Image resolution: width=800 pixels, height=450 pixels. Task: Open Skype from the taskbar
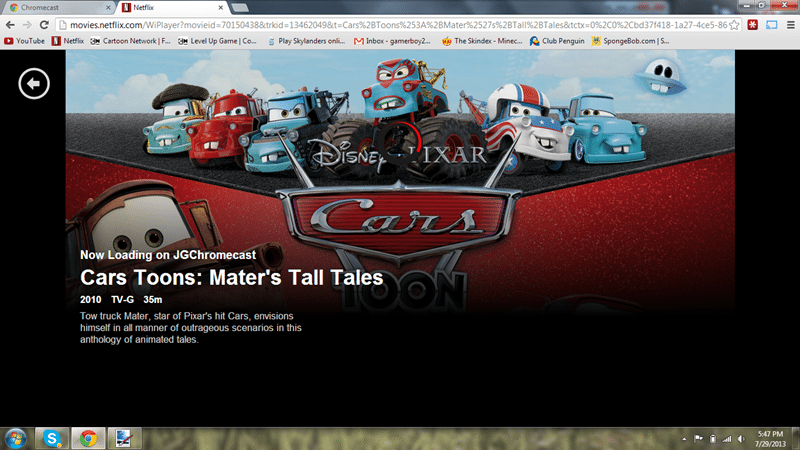pyautogui.click(x=52, y=438)
